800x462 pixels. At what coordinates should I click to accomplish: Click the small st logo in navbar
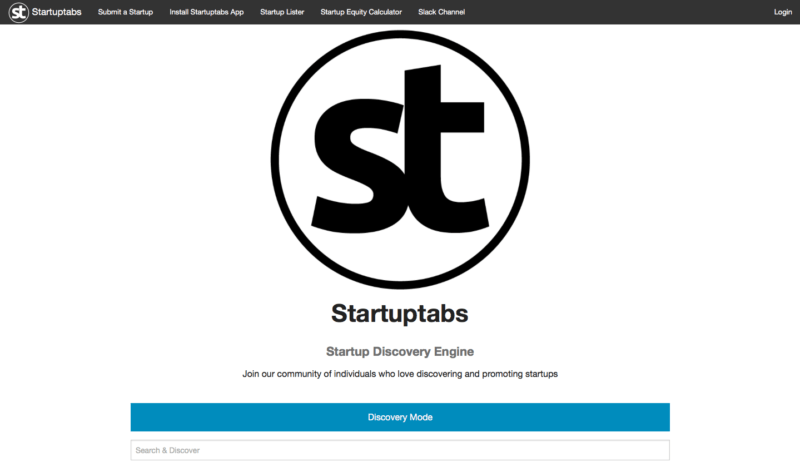tap(18, 12)
